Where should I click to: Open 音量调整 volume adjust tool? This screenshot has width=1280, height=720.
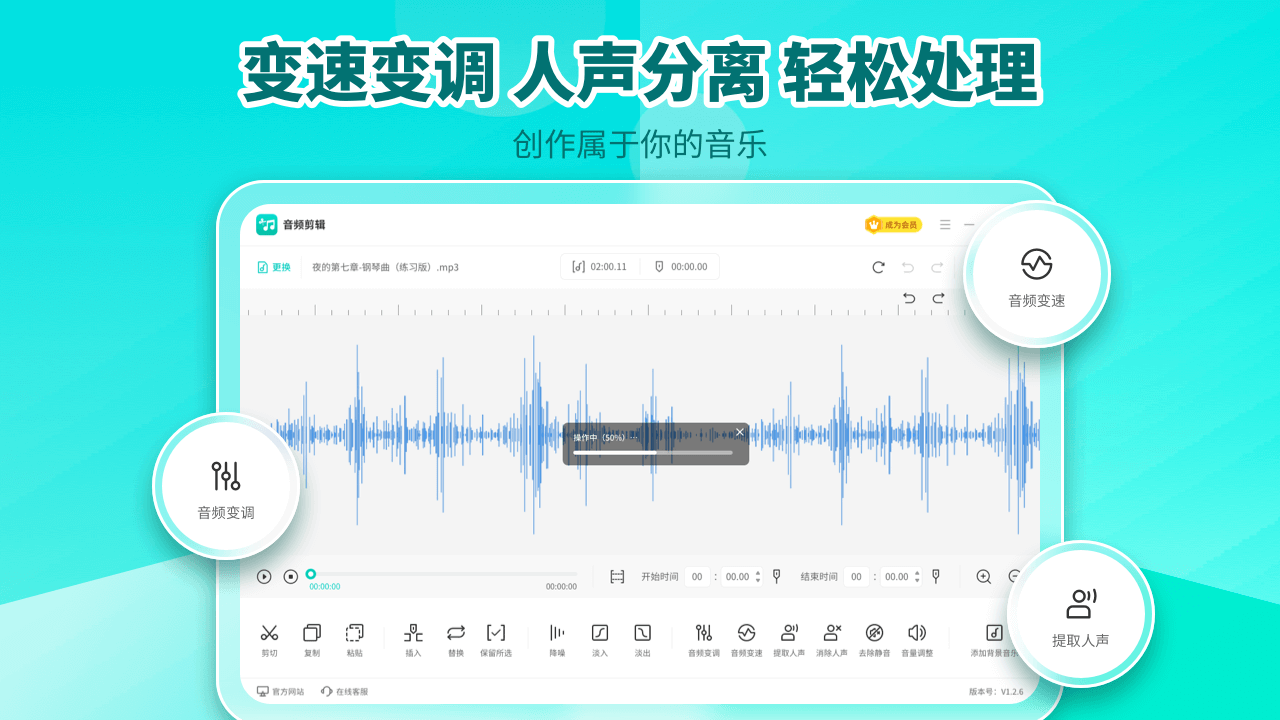(917, 639)
